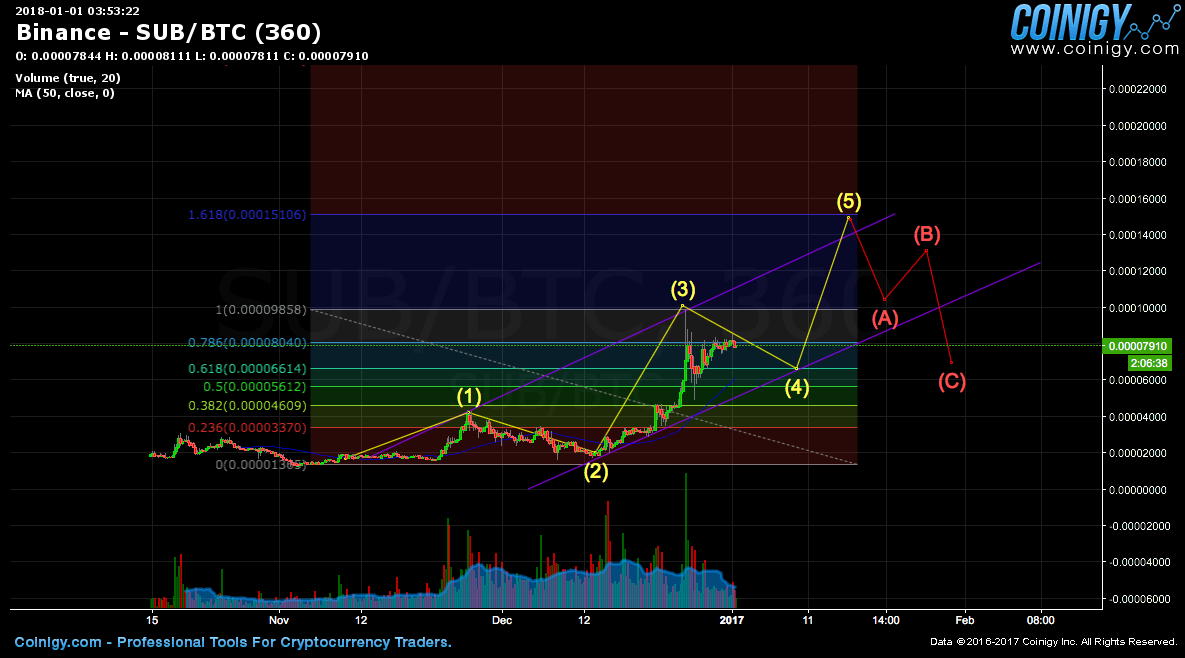Select the MA (50, close, 0) indicator label
Viewport: 1185px width, 658px height.
65,93
